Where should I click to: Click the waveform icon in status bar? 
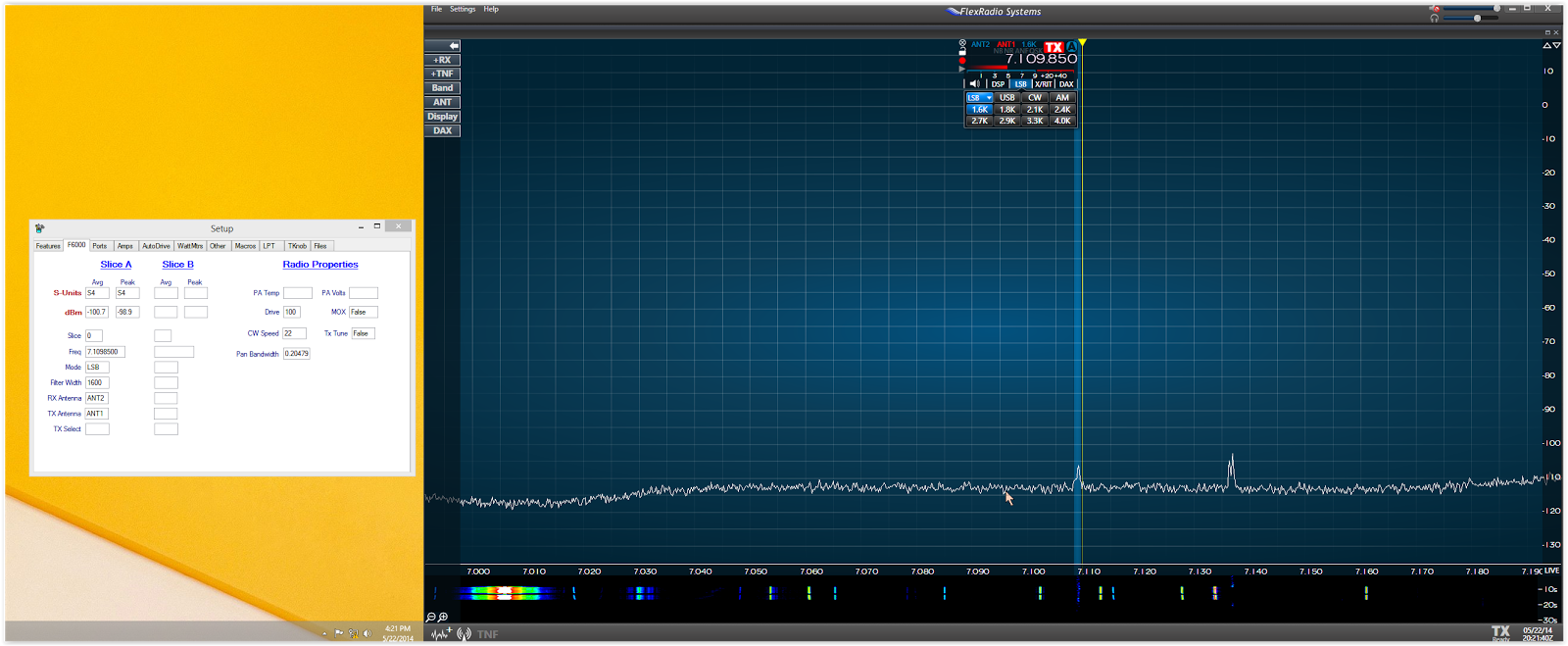[x=441, y=633]
